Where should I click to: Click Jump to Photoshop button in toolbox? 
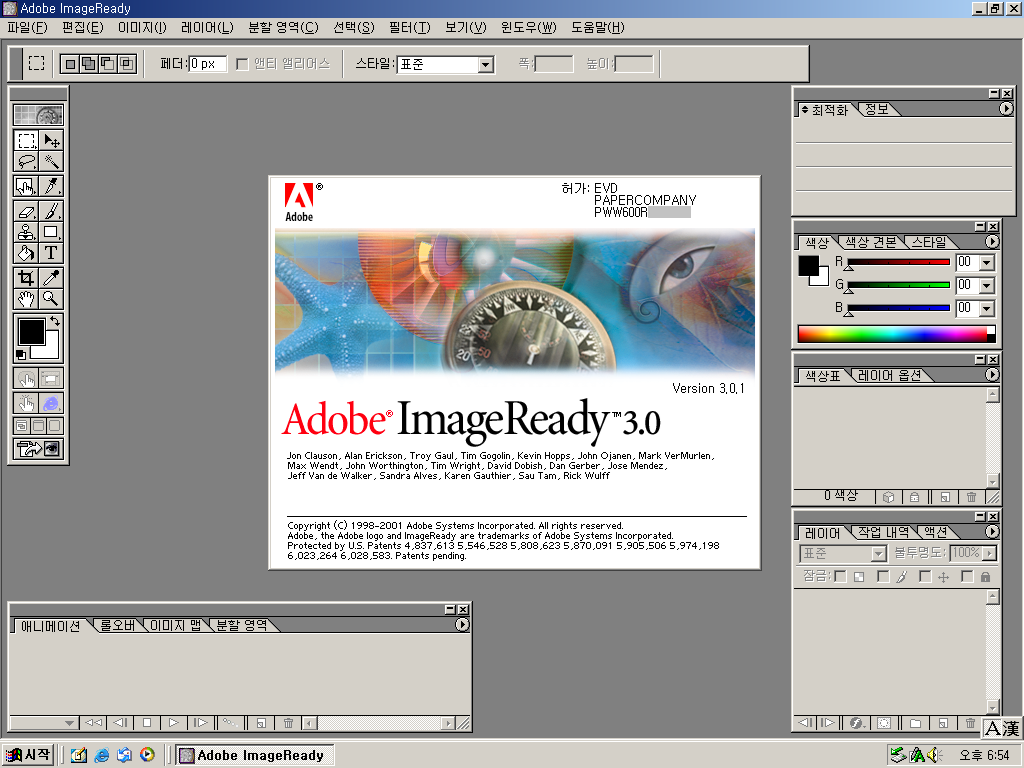[39, 449]
